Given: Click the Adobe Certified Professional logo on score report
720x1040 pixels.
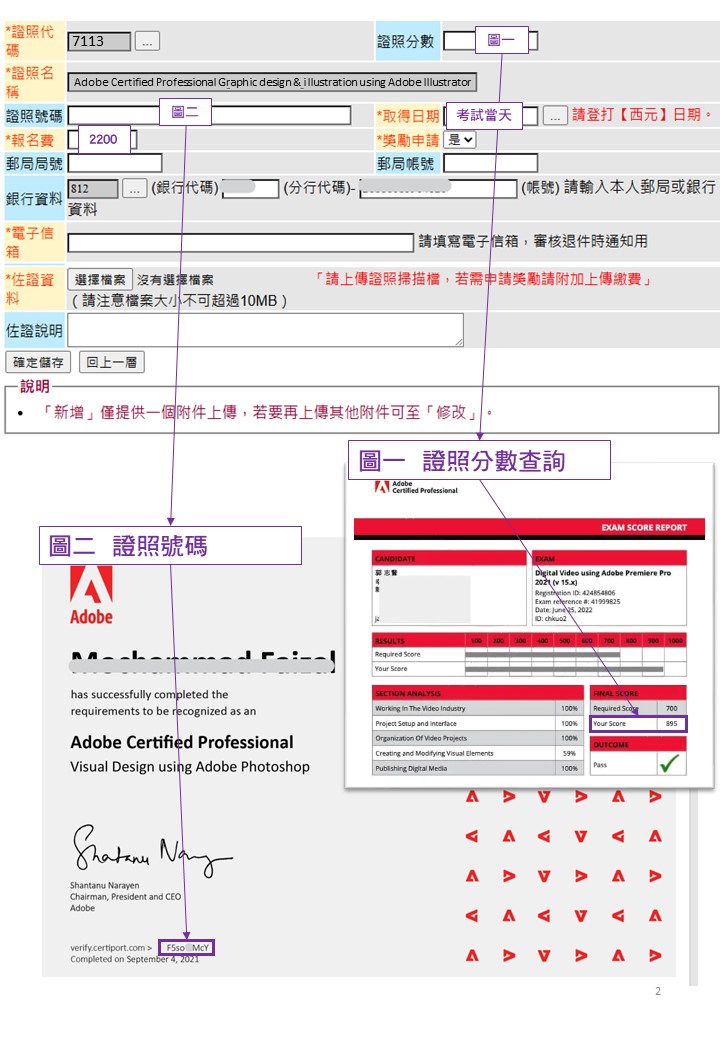Looking at the screenshot, I should 416,488.
